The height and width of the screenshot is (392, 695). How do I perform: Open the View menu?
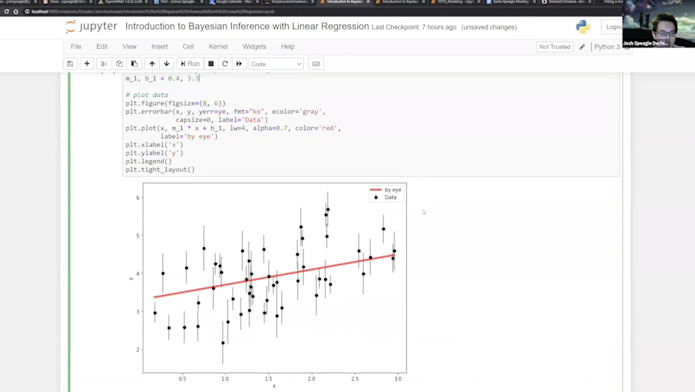129,47
